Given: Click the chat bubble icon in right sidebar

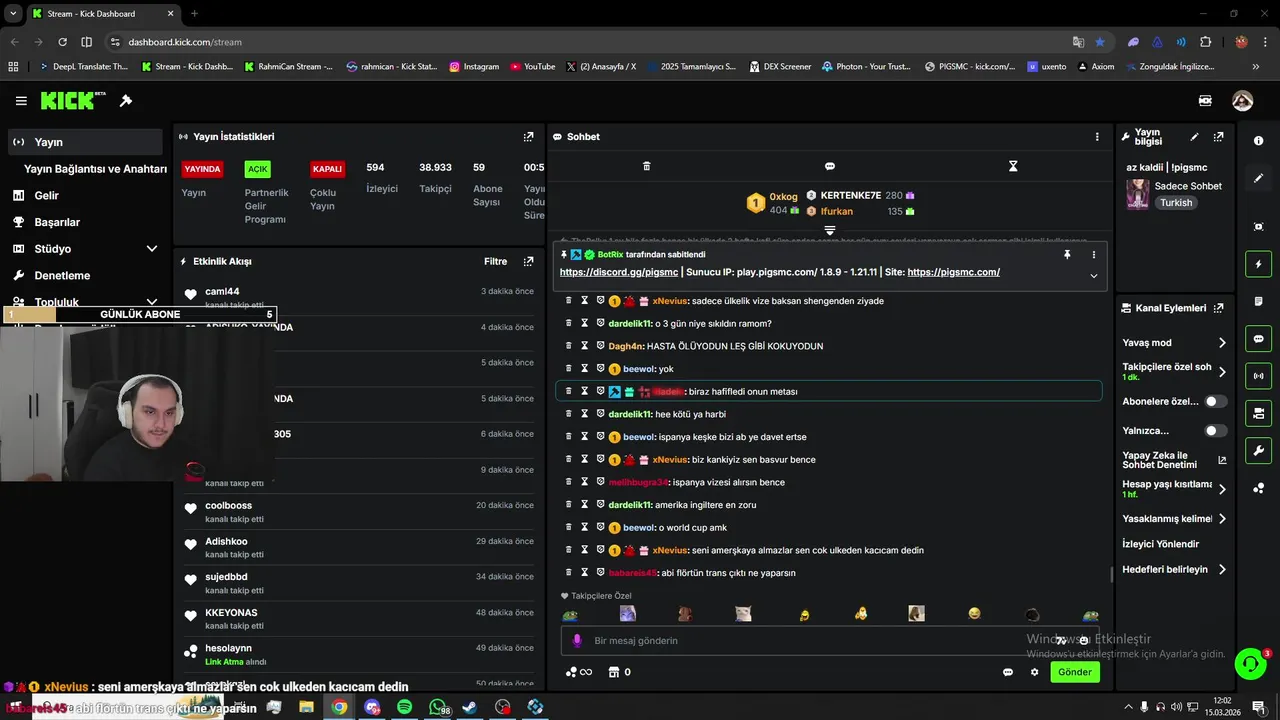Looking at the screenshot, I should 1258,338.
